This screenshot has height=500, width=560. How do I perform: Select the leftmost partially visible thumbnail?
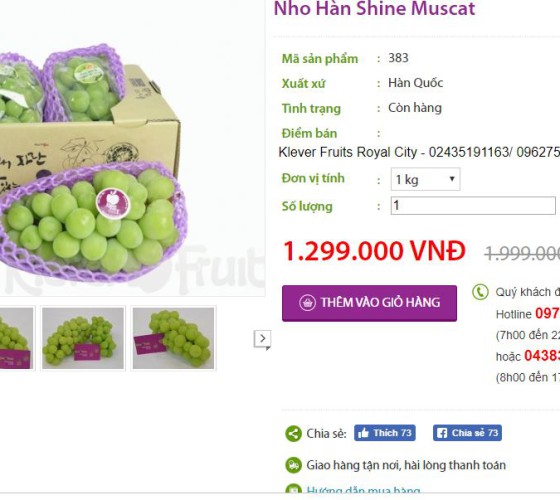click(x=17, y=338)
